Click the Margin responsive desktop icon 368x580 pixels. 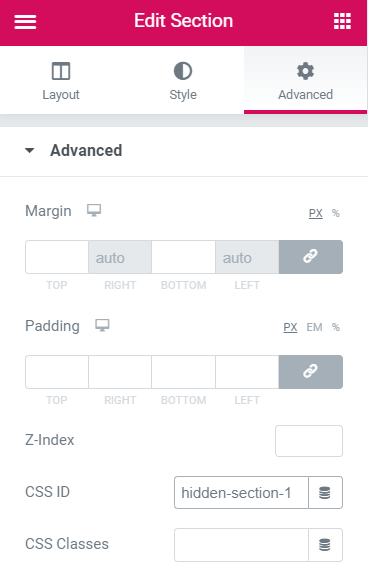94,210
